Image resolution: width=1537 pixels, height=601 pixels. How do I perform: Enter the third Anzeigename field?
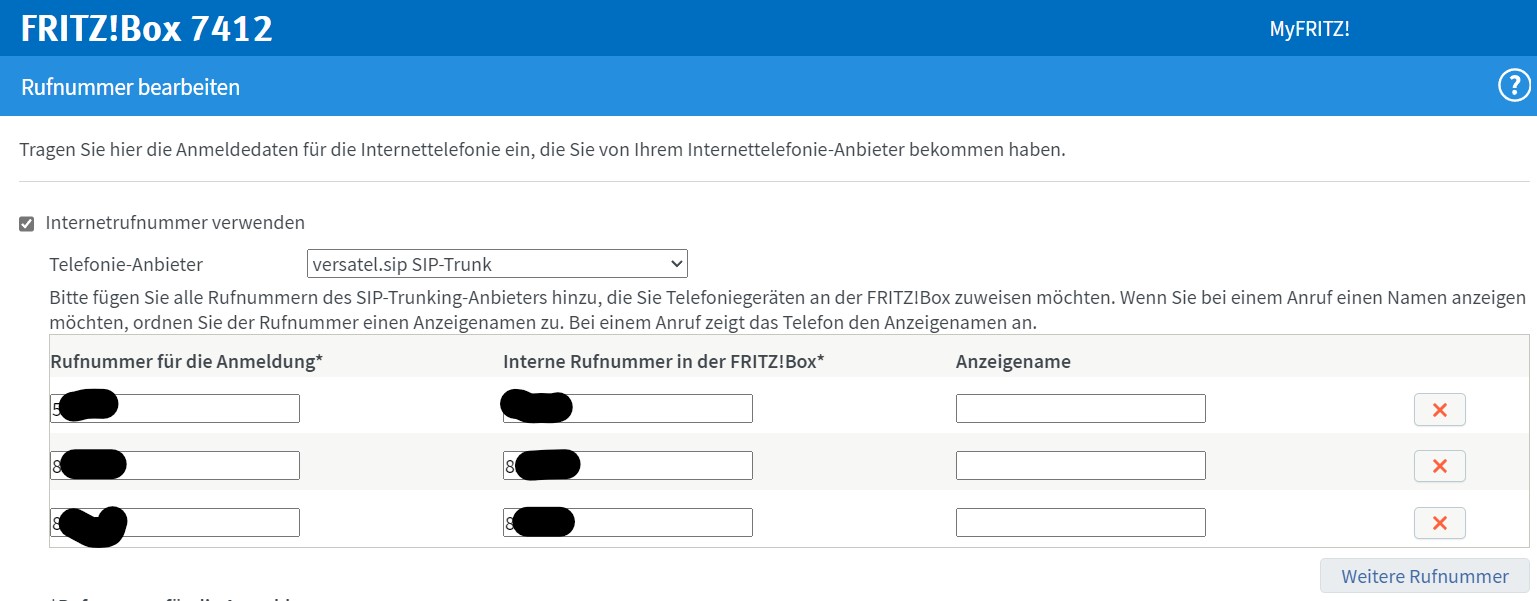click(1080, 521)
